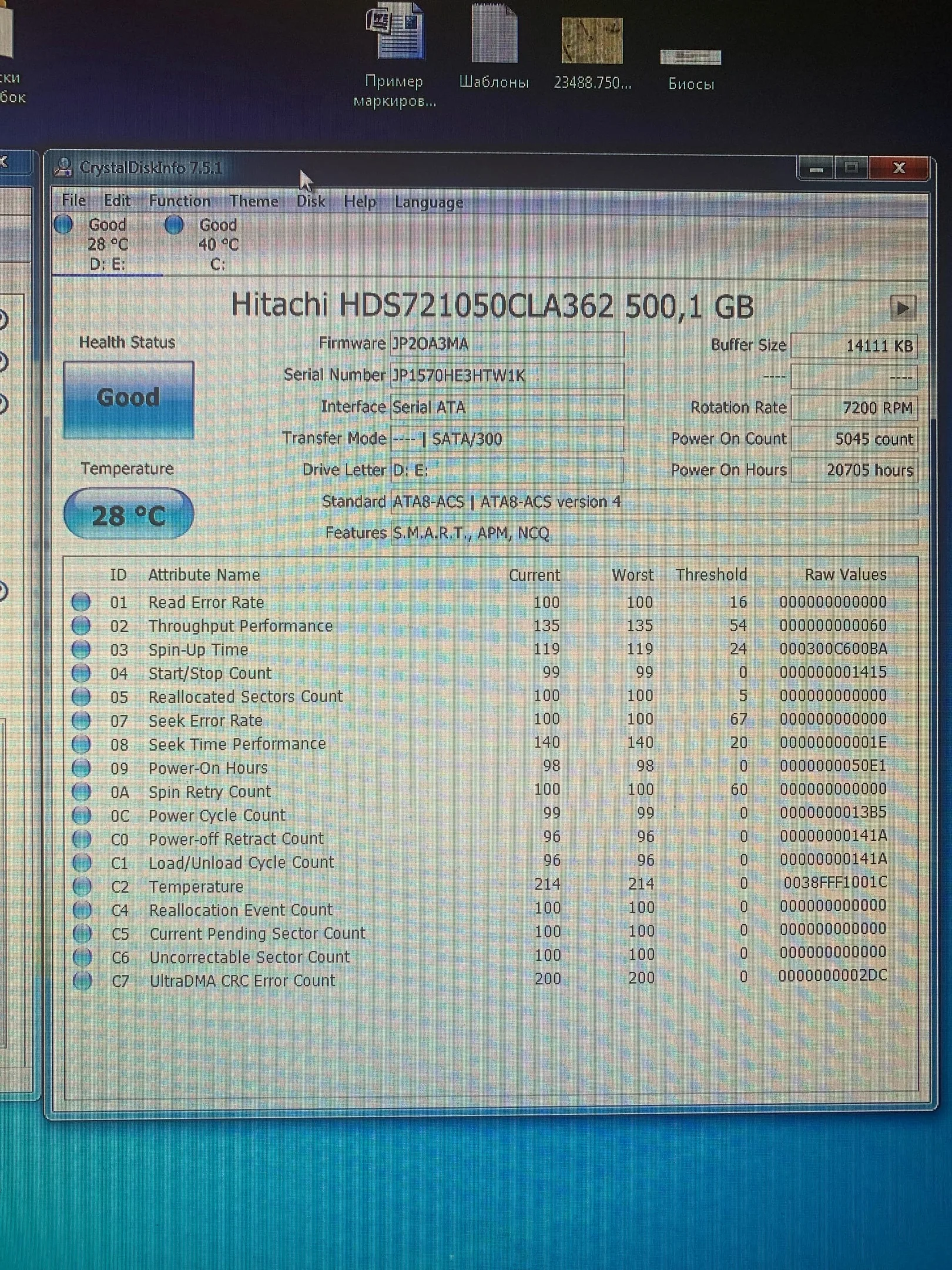This screenshot has height=1270, width=952.
Task: Open the Language menu
Action: 428,202
